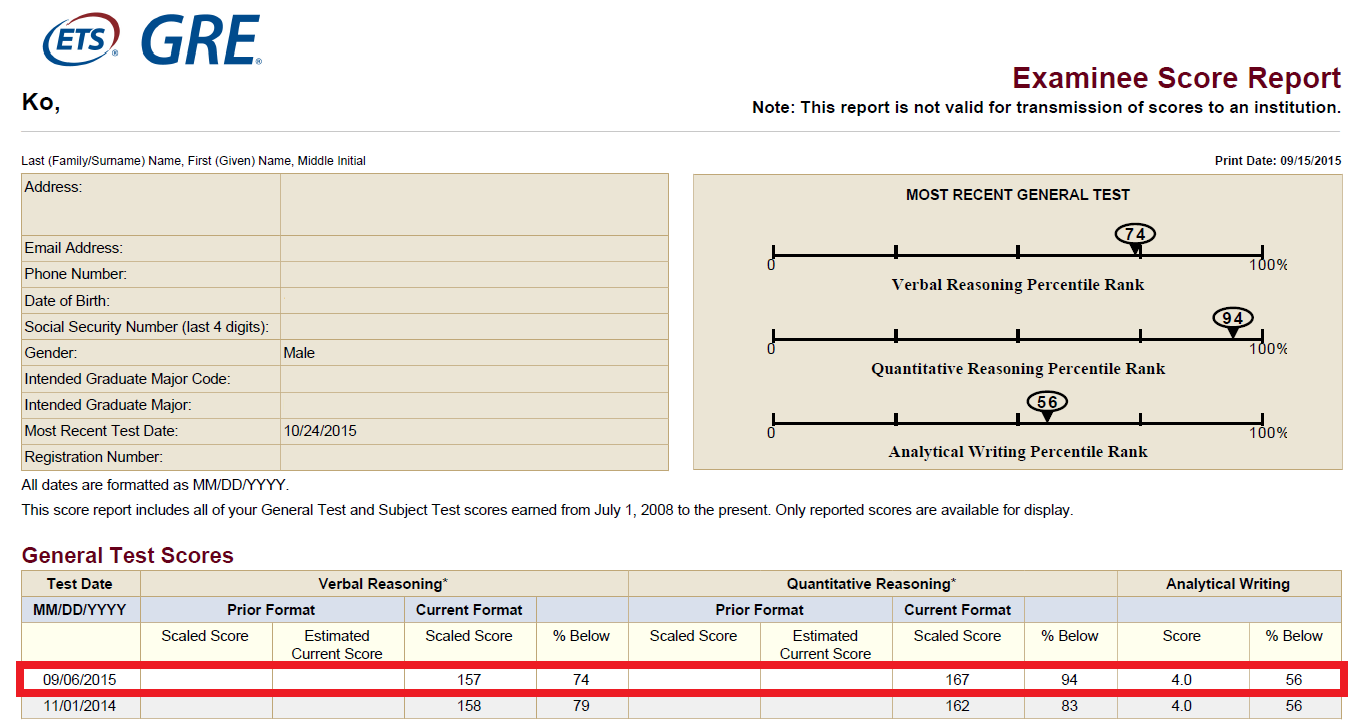
Task: Click the Social Security Number label
Action: pos(147,327)
